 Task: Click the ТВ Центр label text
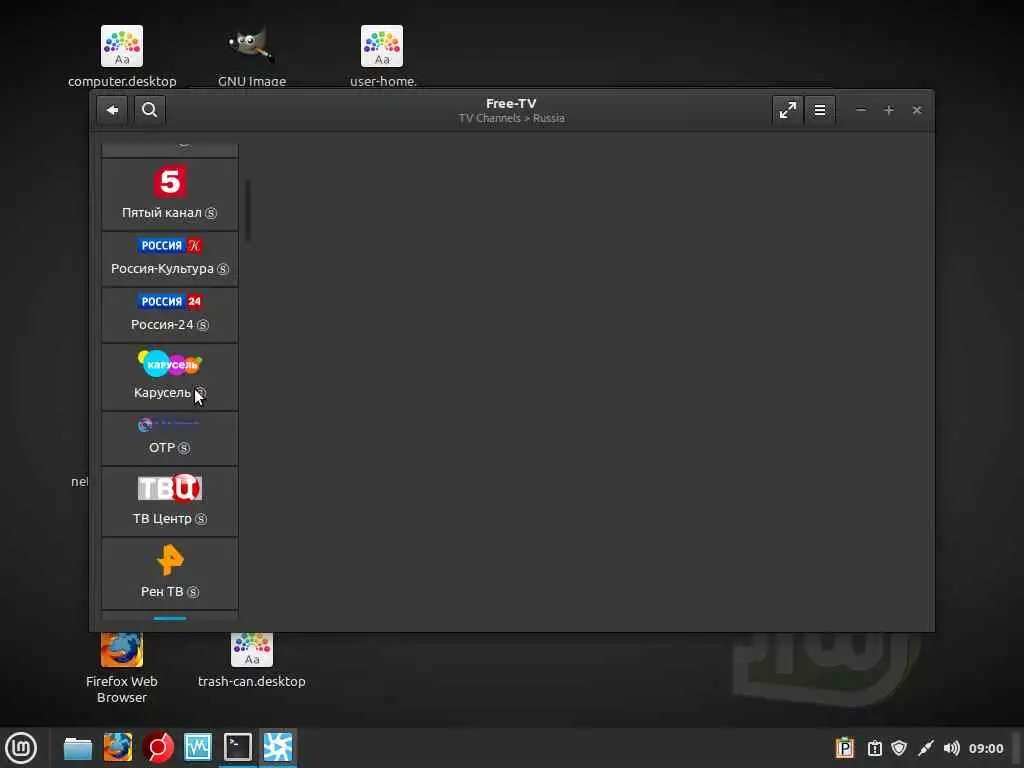click(x=162, y=519)
